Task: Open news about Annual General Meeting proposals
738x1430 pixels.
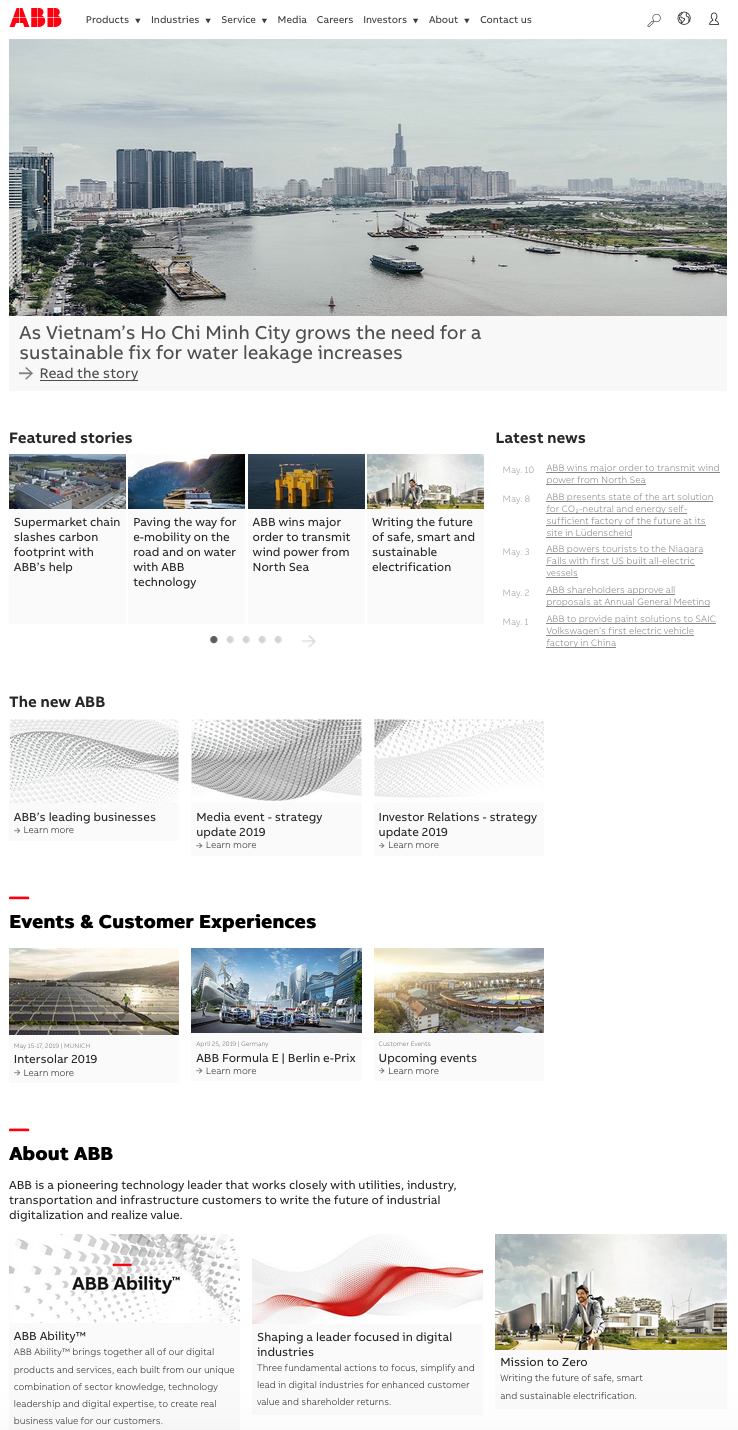Action: click(x=628, y=596)
